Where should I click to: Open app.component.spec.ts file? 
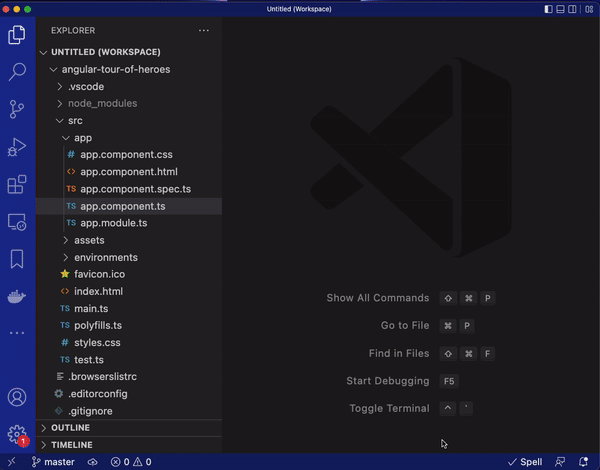129,189
